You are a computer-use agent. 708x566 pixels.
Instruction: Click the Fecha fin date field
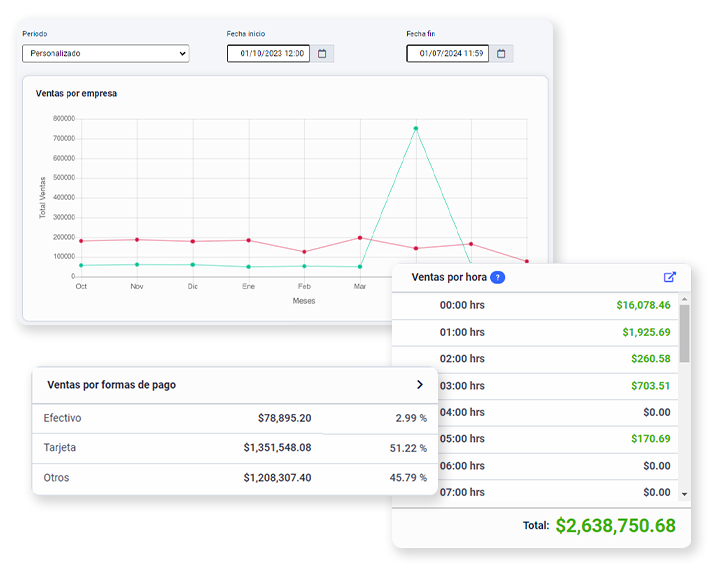pos(447,53)
